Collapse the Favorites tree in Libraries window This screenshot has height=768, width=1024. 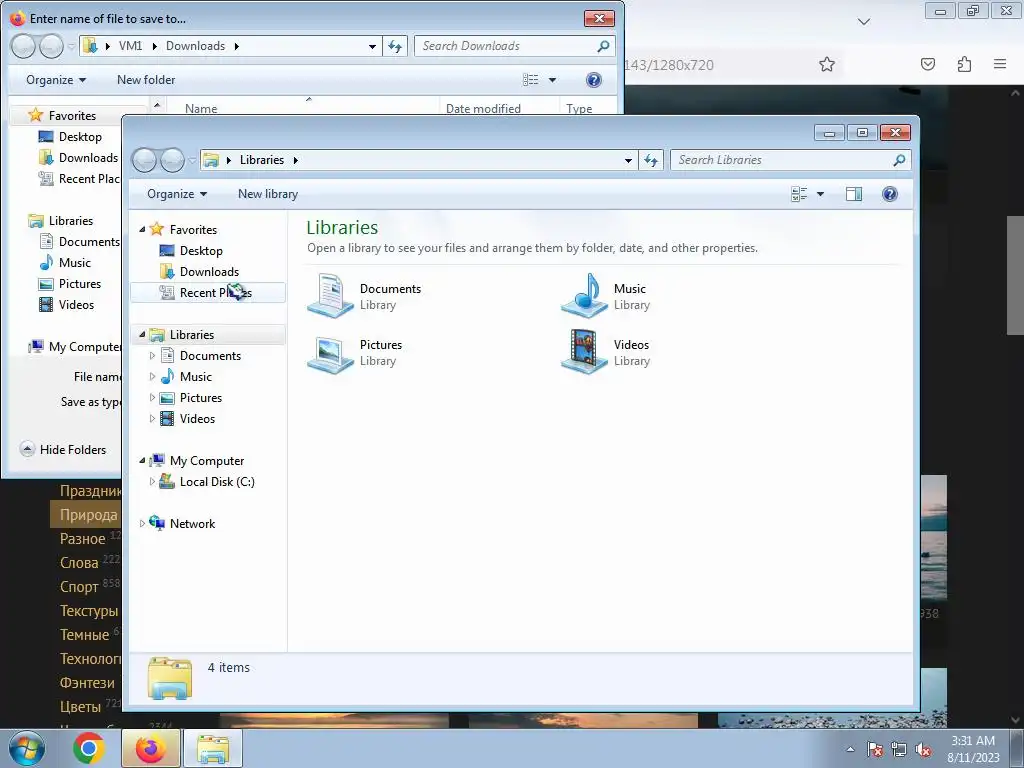coord(142,229)
